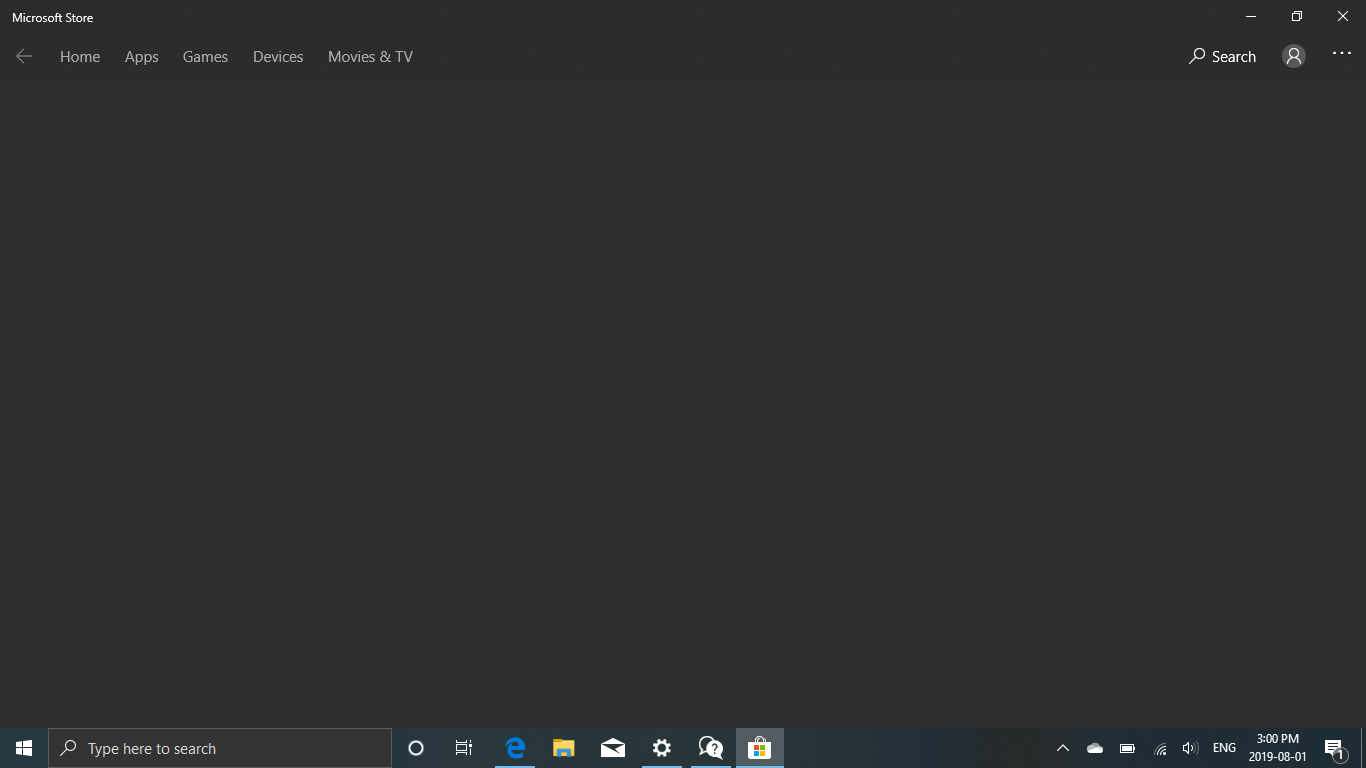
Task: Click the ENG input language indicator
Action: coord(1224,748)
